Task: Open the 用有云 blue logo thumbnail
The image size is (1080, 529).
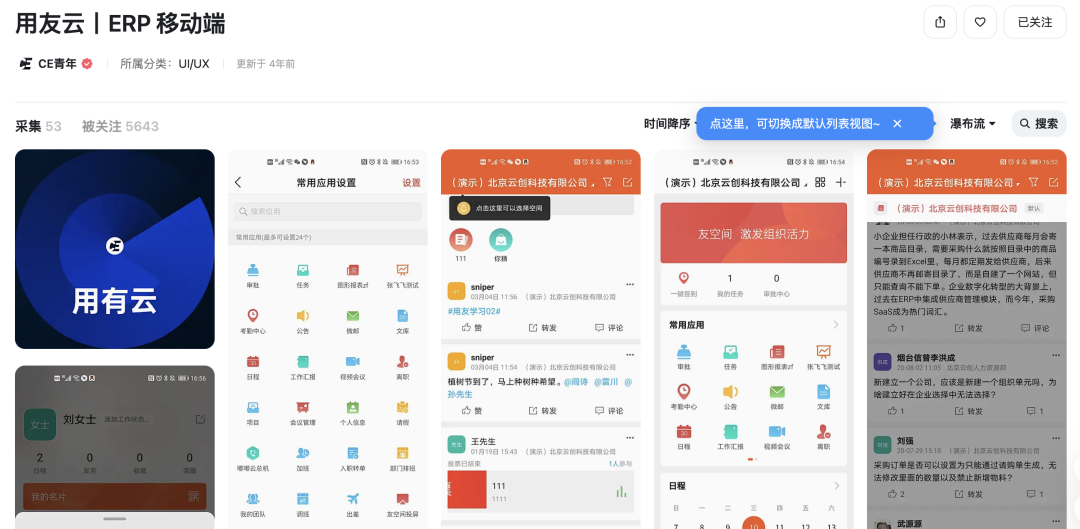Action: (x=114, y=249)
